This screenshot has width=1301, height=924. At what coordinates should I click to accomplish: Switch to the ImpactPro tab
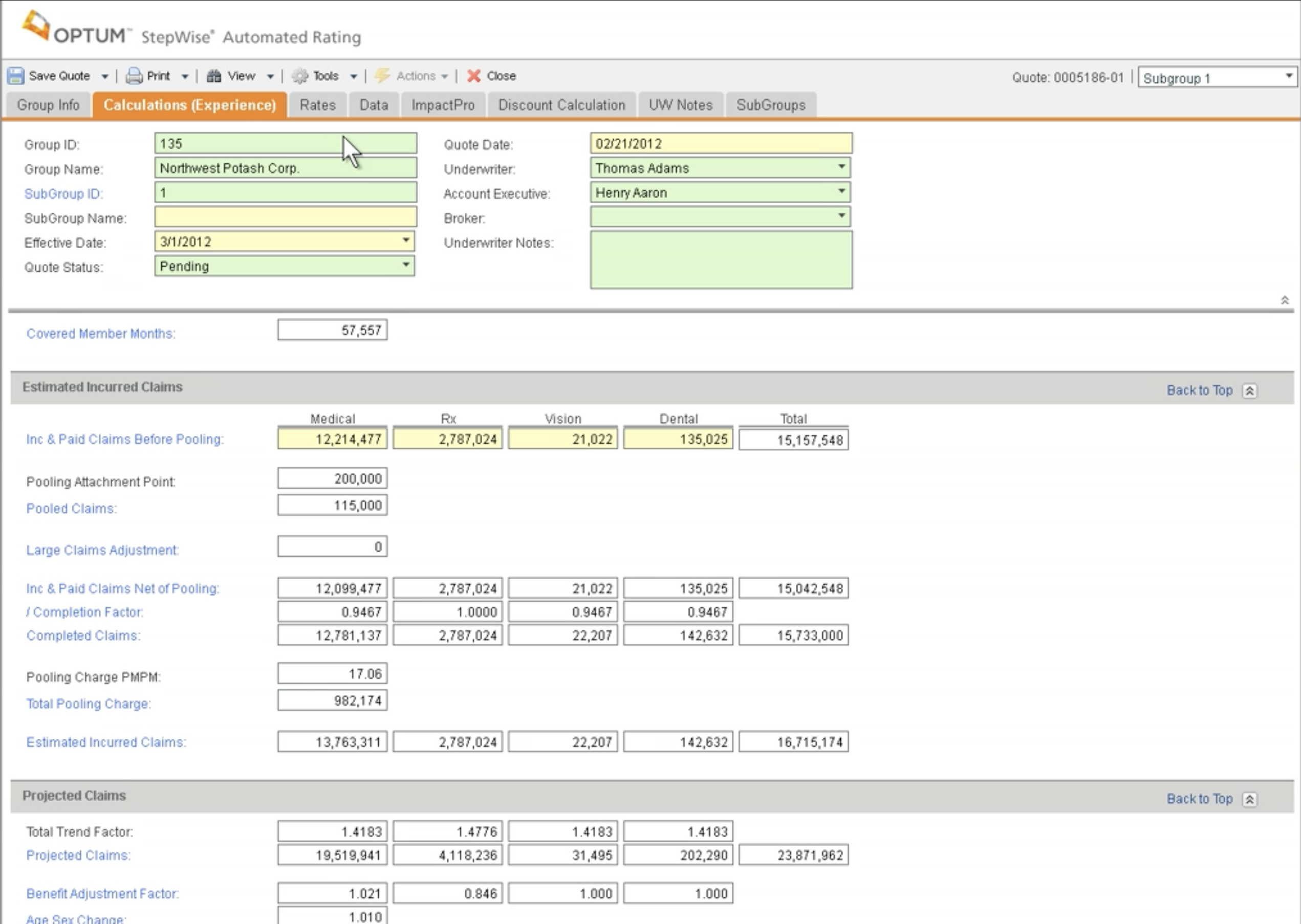pos(443,105)
